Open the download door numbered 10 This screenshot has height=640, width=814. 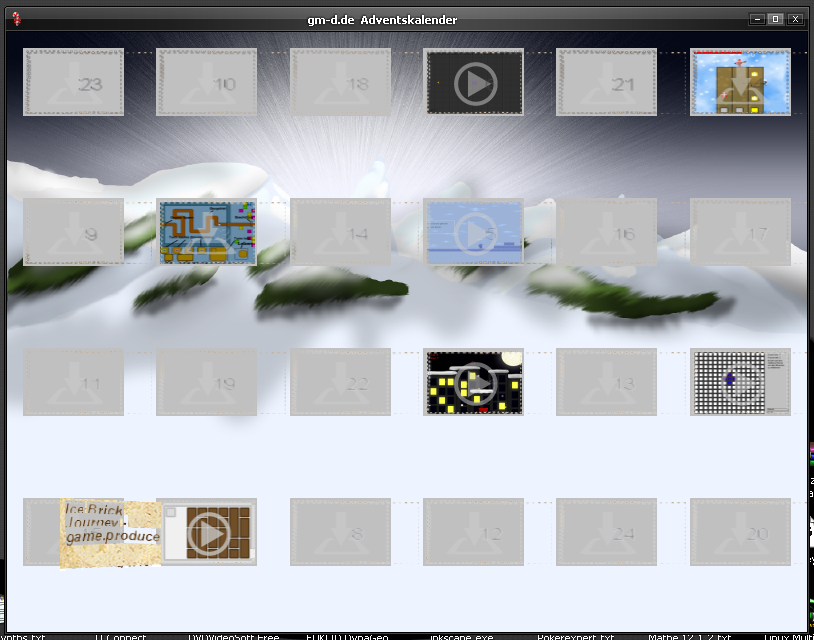click(x=206, y=83)
